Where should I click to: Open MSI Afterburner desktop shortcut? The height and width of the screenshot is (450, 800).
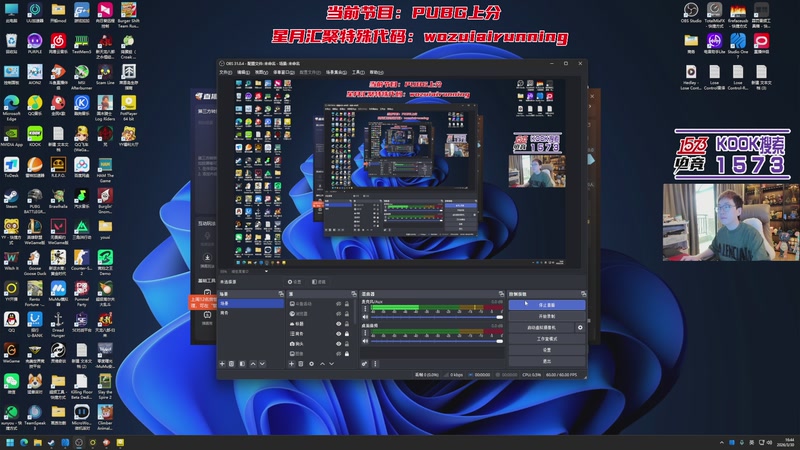(82, 77)
